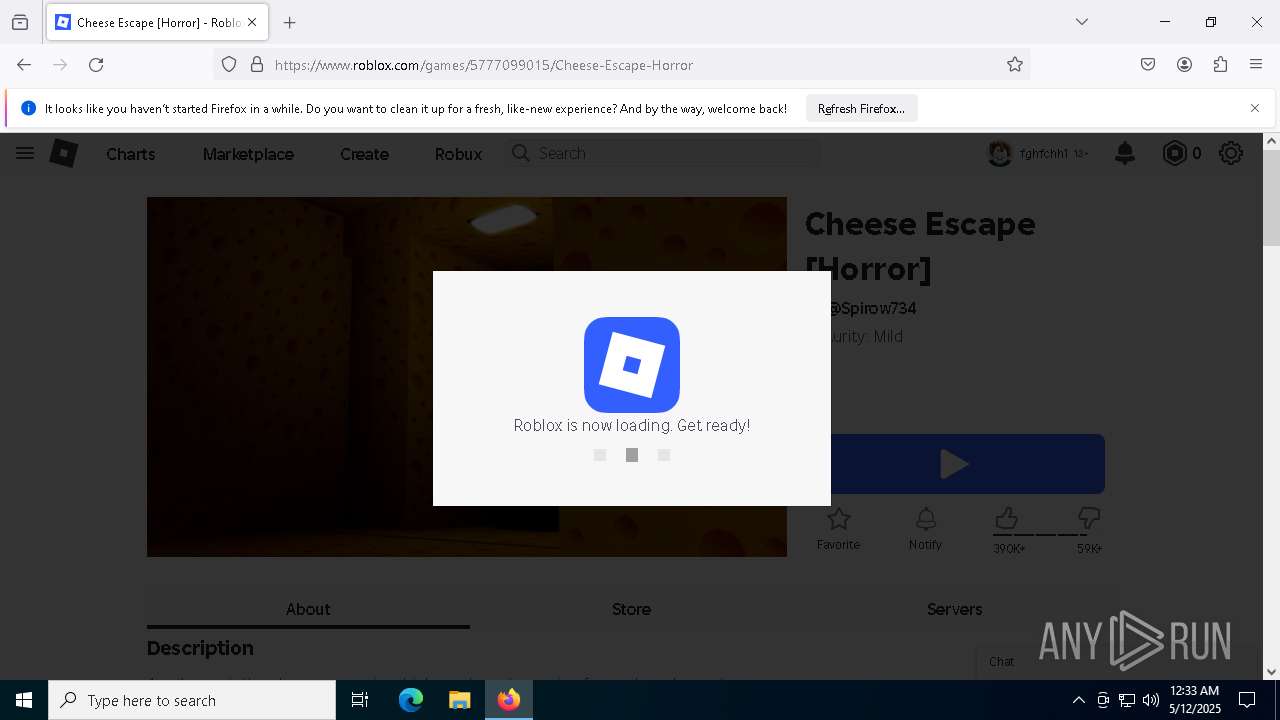Click the Description heading text
The height and width of the screenshot is (720, 1280).
click(x=200, y=648)
